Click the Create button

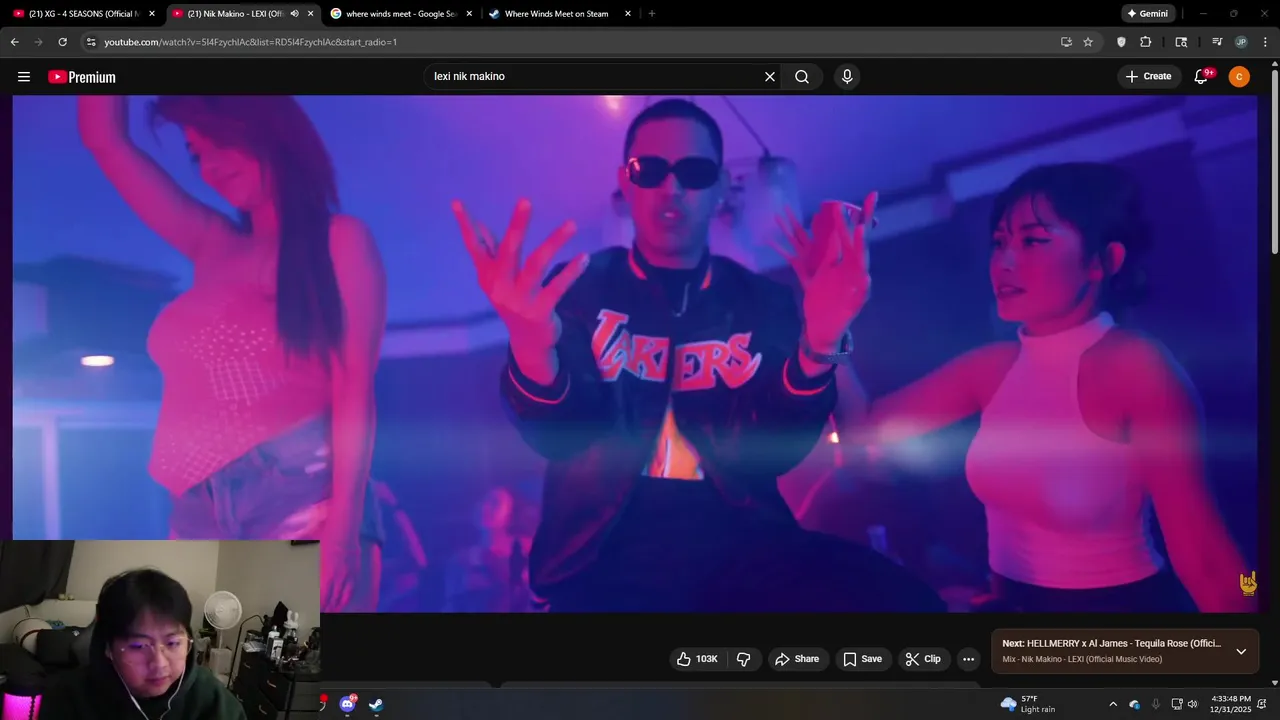coord(1148,77)
